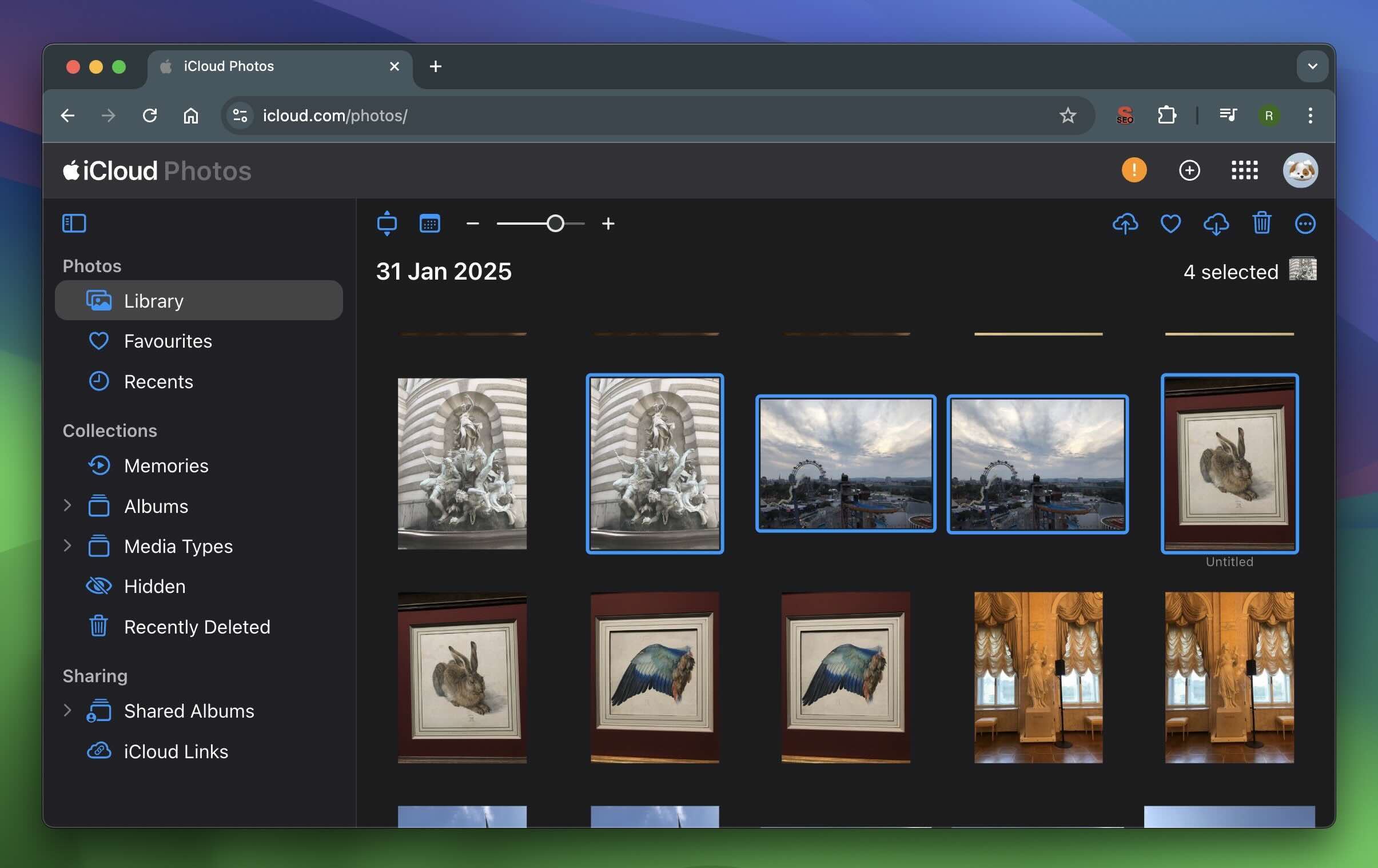Screen dimensions: 1378x868
Task: Expand the Media Types chevron
Action: [x=67, y=546]
